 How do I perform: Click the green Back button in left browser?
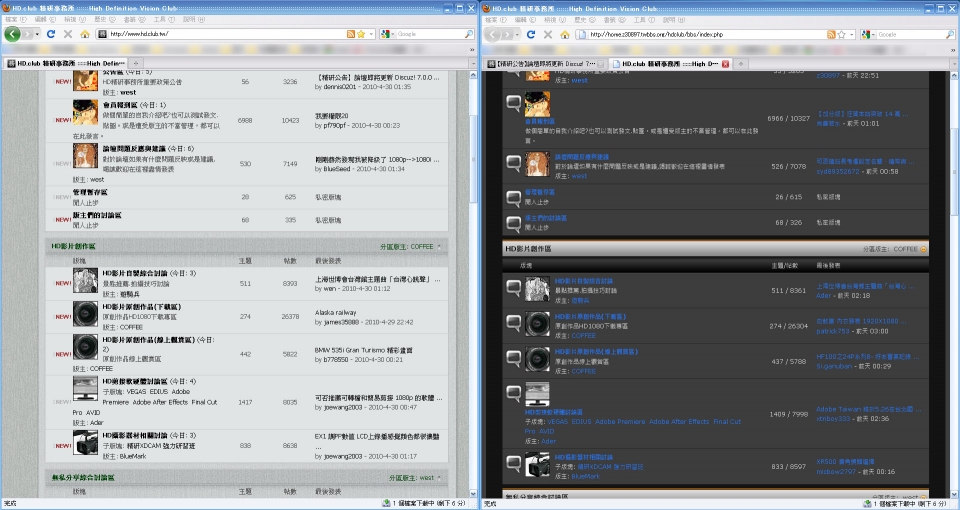12,34
